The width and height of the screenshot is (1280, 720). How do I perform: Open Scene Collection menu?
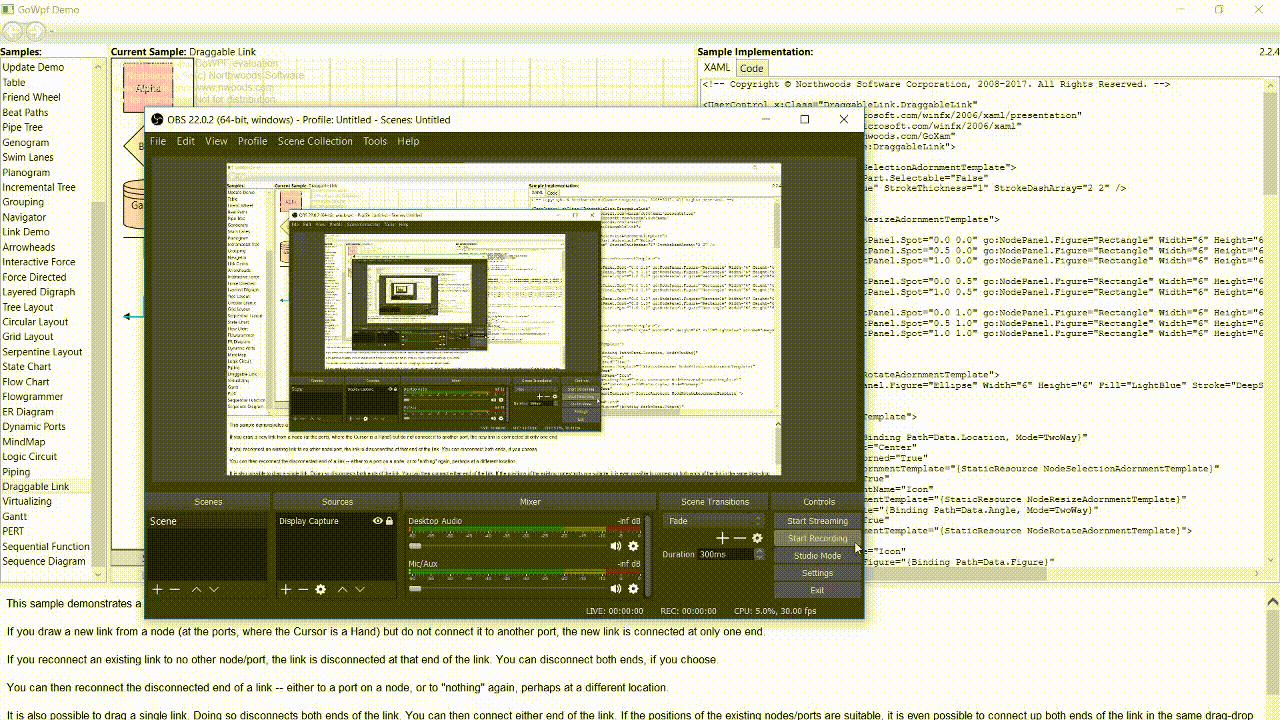pos(315,141)
